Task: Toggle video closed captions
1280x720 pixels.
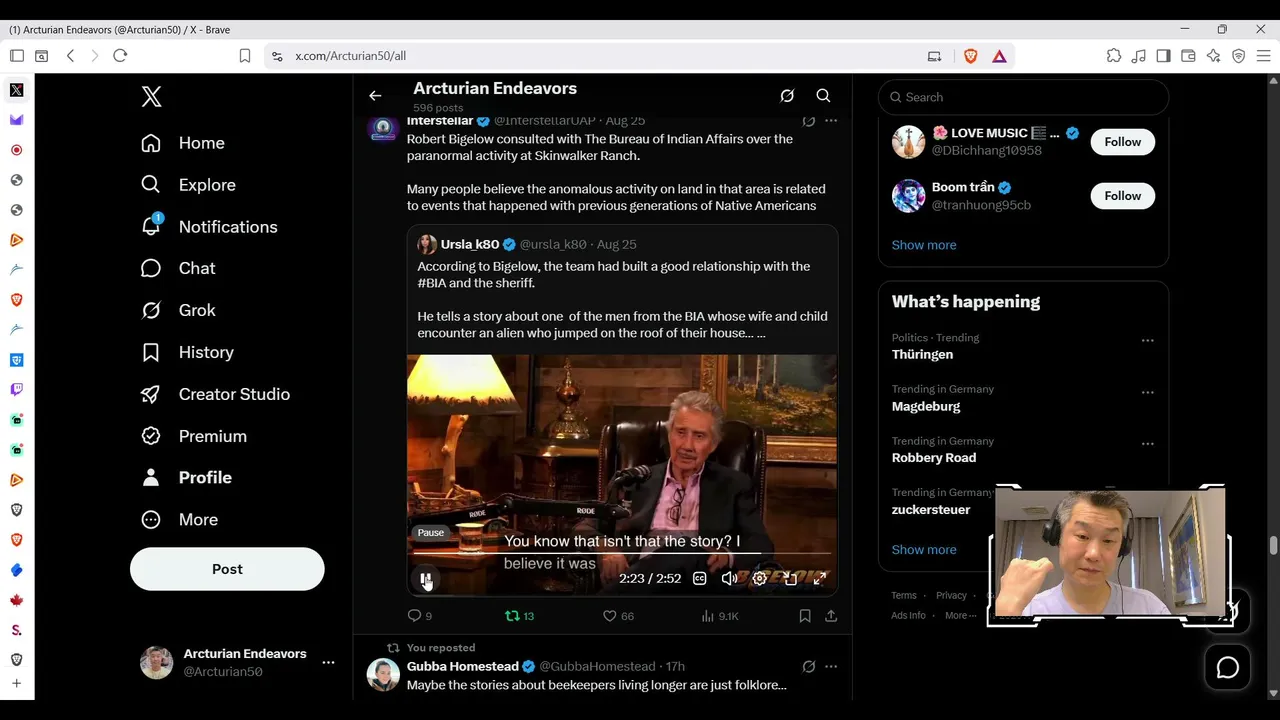Action: 700,578
